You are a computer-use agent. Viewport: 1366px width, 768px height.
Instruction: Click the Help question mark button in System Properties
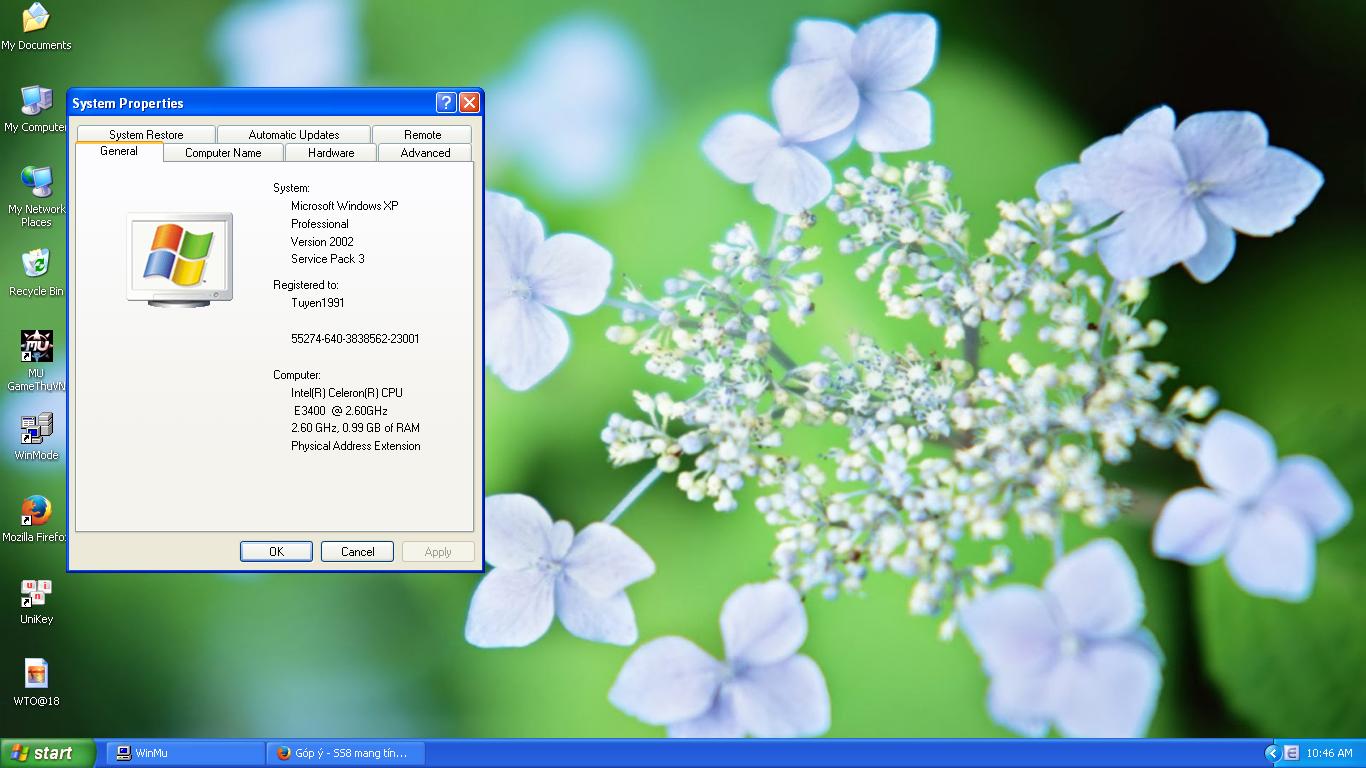tap(446, 103)
